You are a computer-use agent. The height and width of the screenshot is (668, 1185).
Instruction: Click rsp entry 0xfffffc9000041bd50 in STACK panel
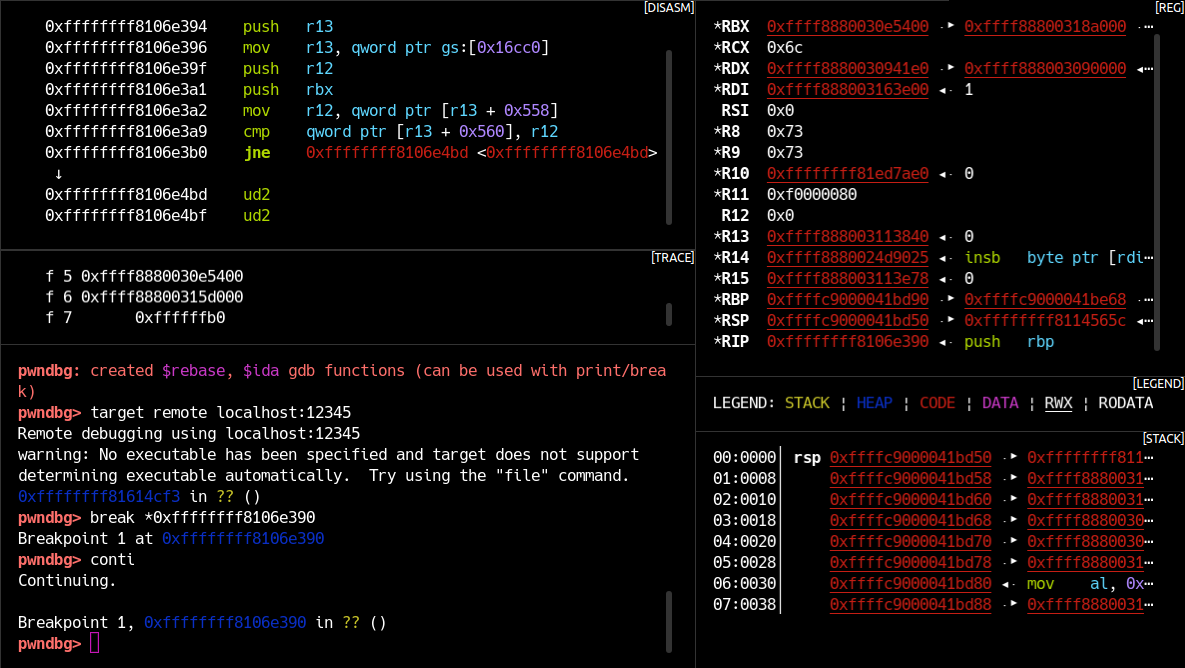(910, 457)
